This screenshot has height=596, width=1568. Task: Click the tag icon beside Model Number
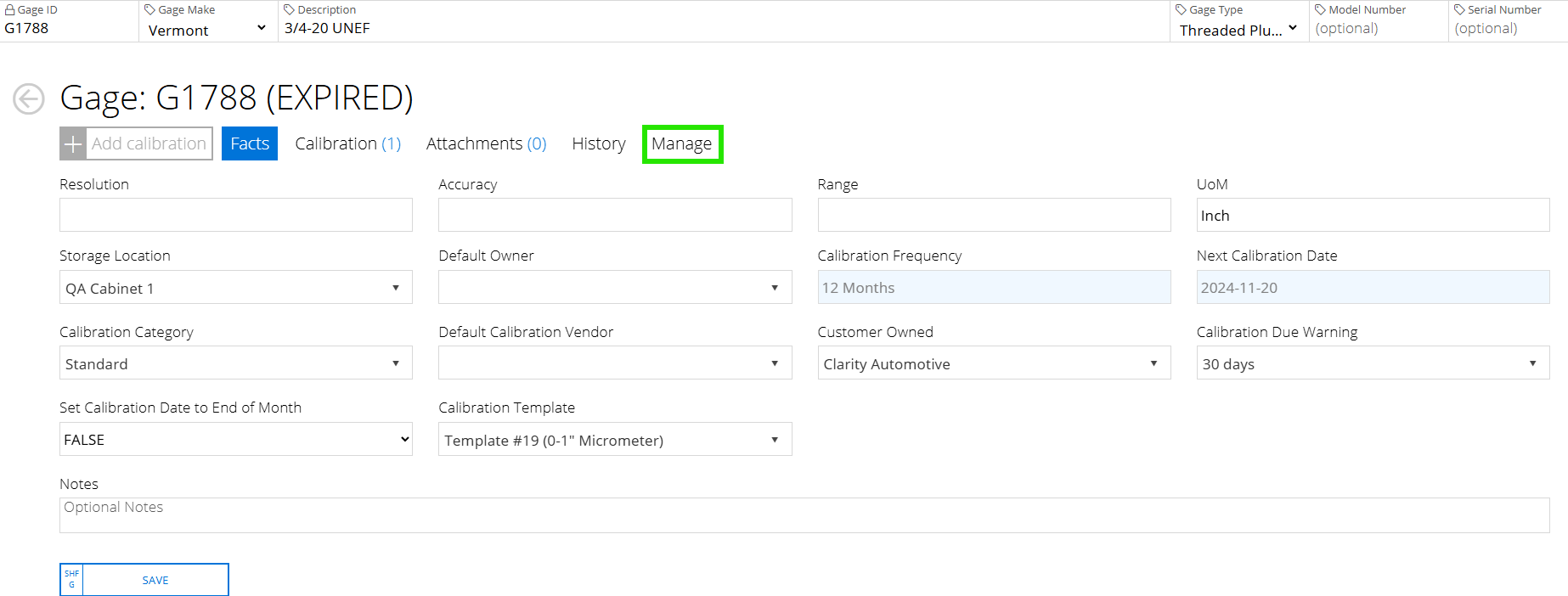[1320, 9]
